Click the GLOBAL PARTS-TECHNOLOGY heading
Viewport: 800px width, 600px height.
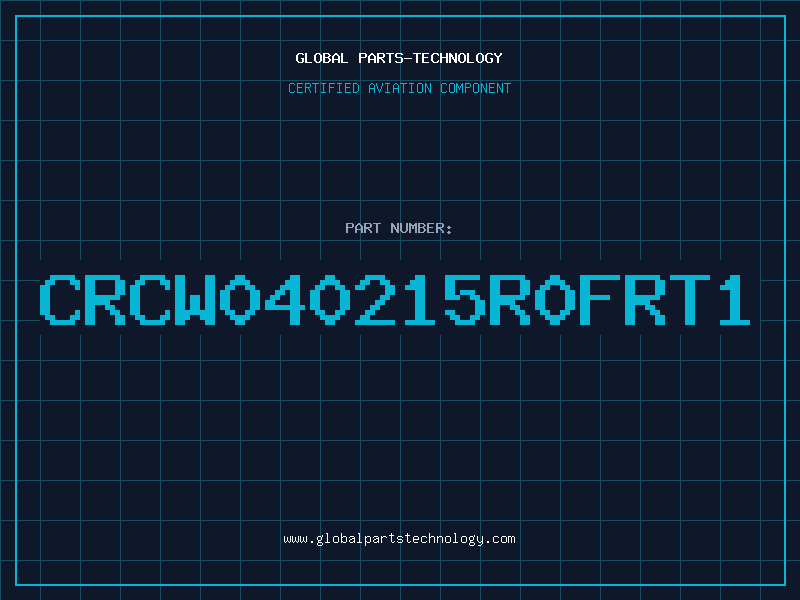tap(399, 58)
